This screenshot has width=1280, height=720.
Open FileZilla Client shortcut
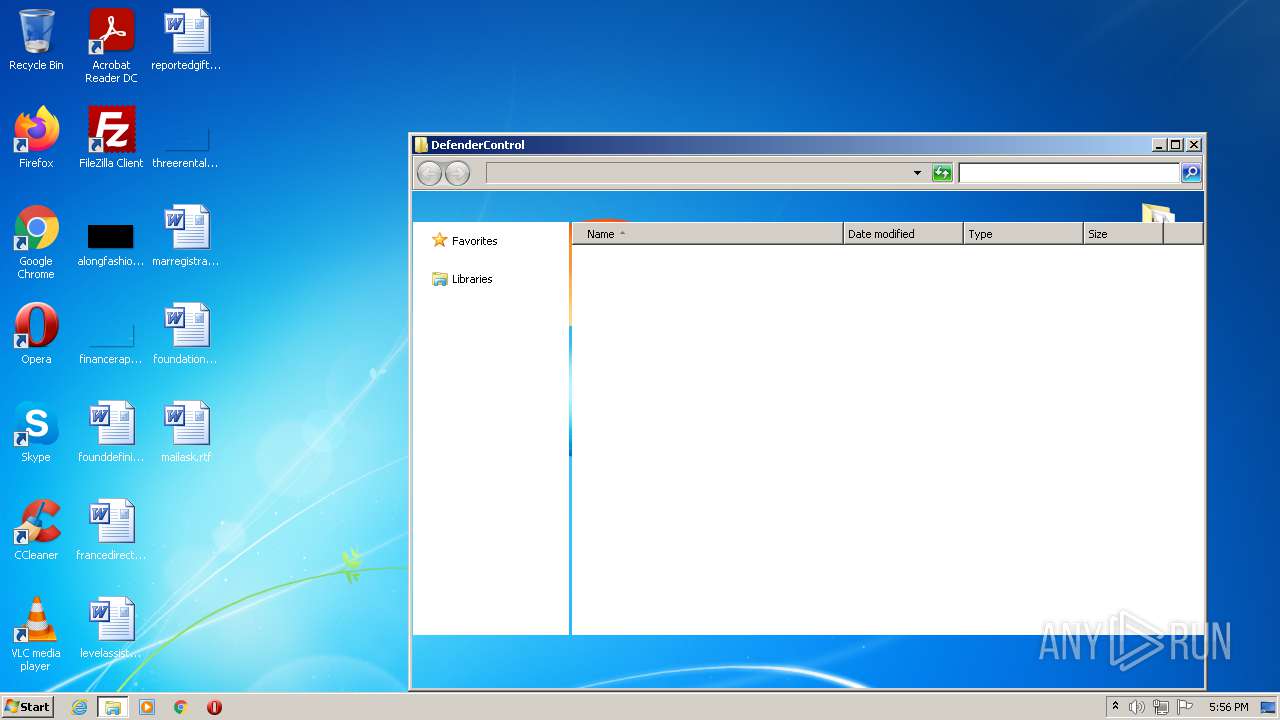[111, 138]
